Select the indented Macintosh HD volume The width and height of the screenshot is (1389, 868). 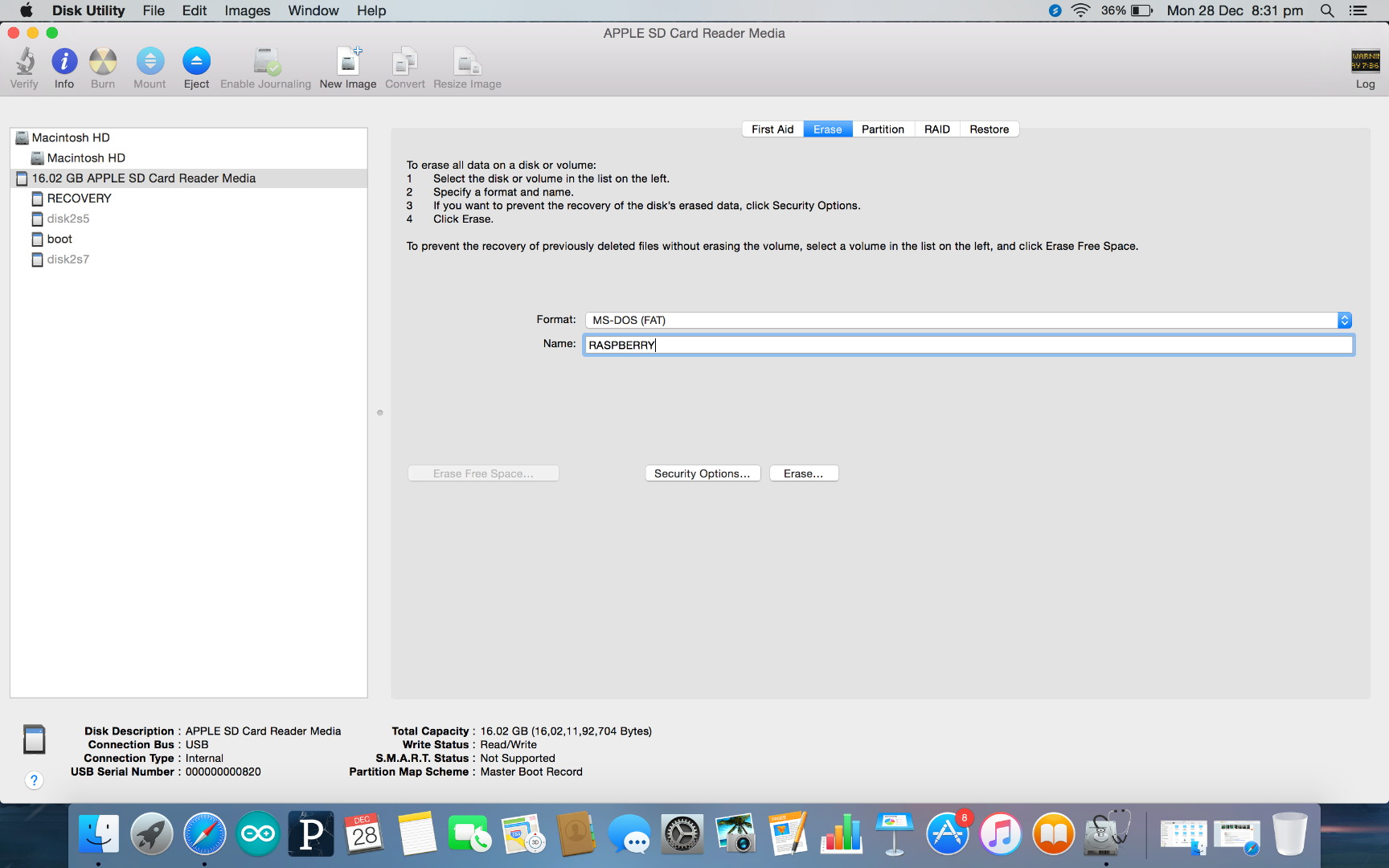click(x=189, y=158)
